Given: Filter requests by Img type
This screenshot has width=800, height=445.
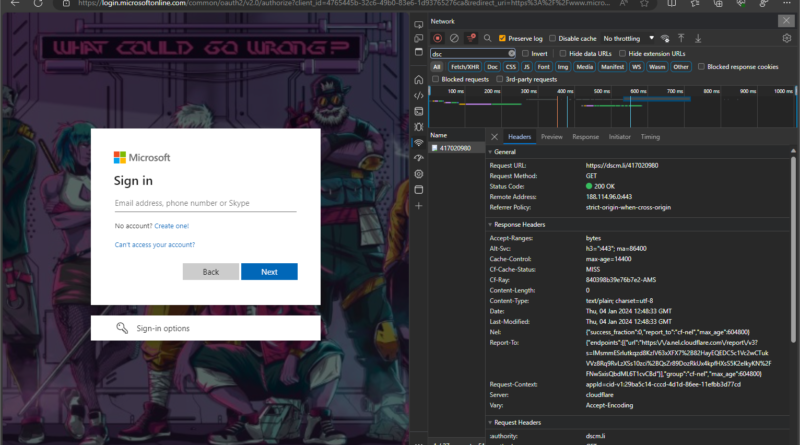Looking at the screenshot, I should click(x=563, y=67).
